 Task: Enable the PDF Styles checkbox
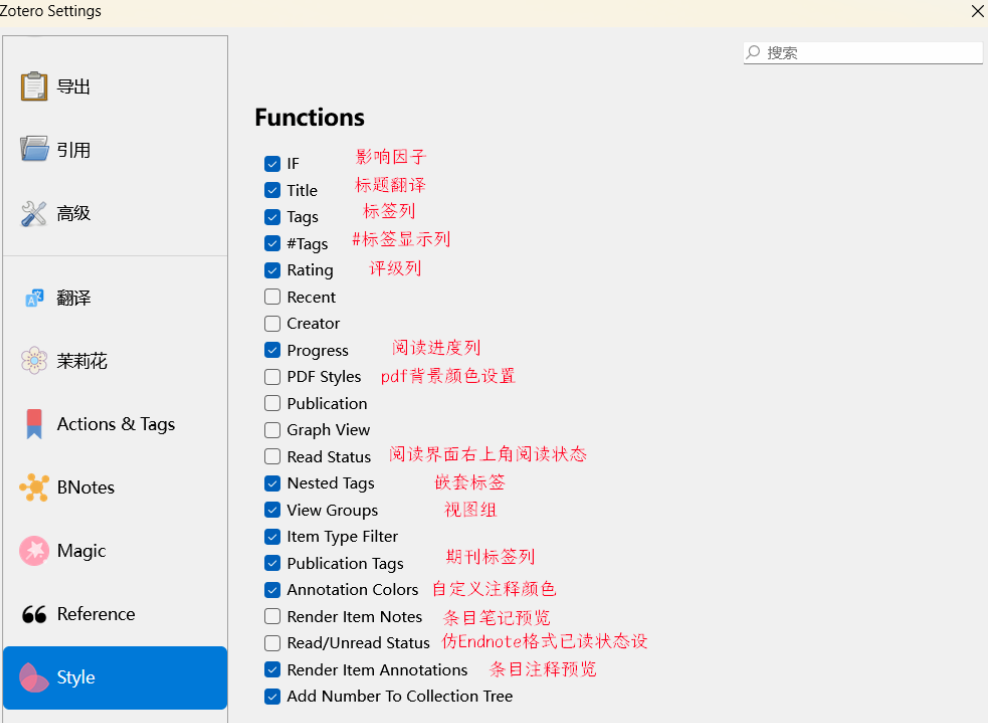coord(272,377)
